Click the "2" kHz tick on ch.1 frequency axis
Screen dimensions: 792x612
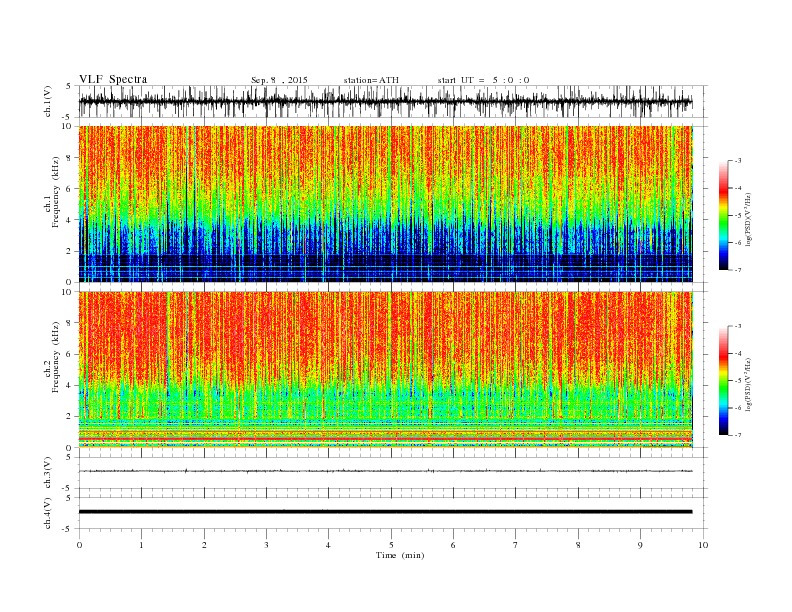click(x=69, y=251)
